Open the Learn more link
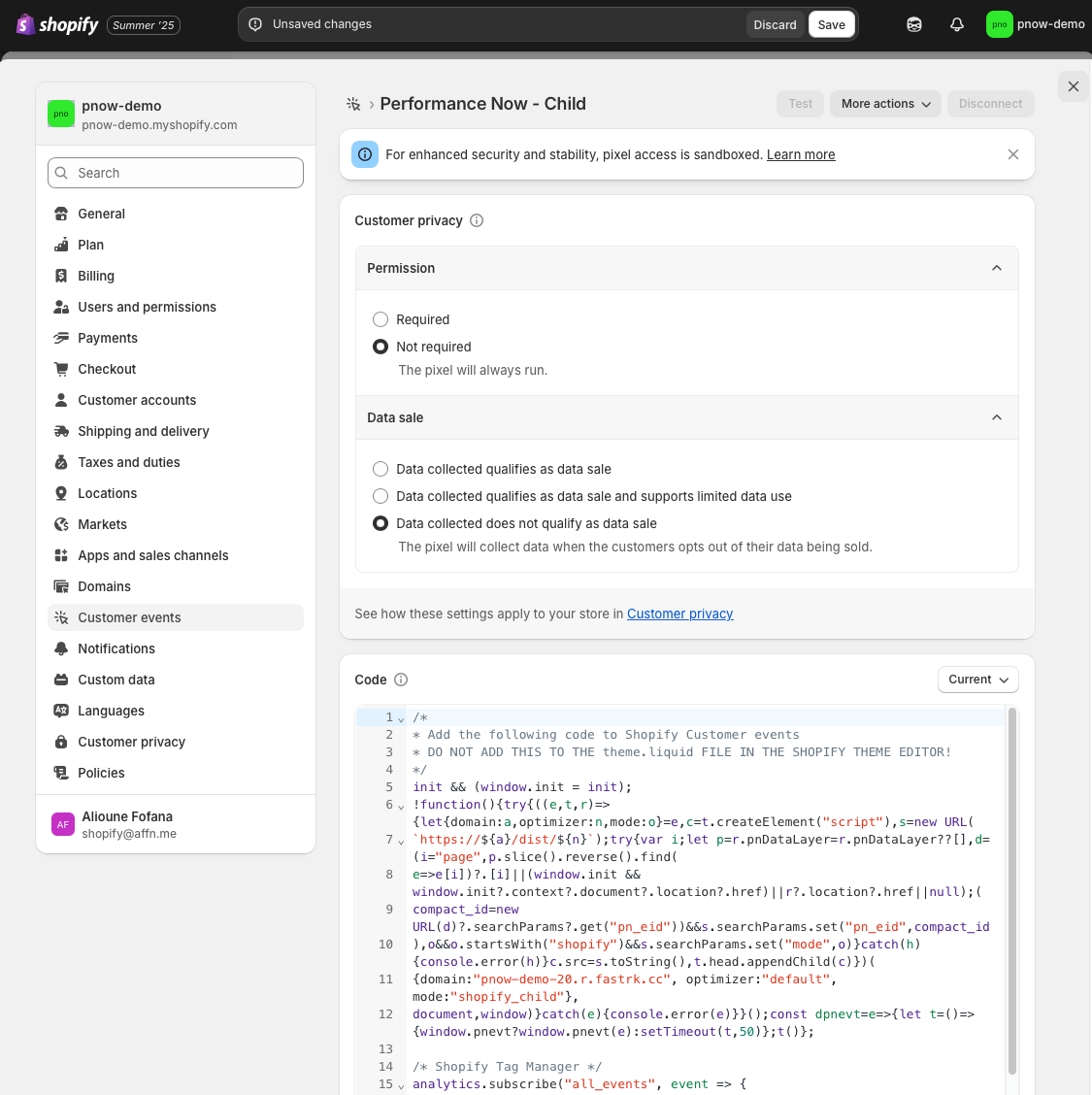The height and width of the screenshot is (1095, 1092). point(801,154)
